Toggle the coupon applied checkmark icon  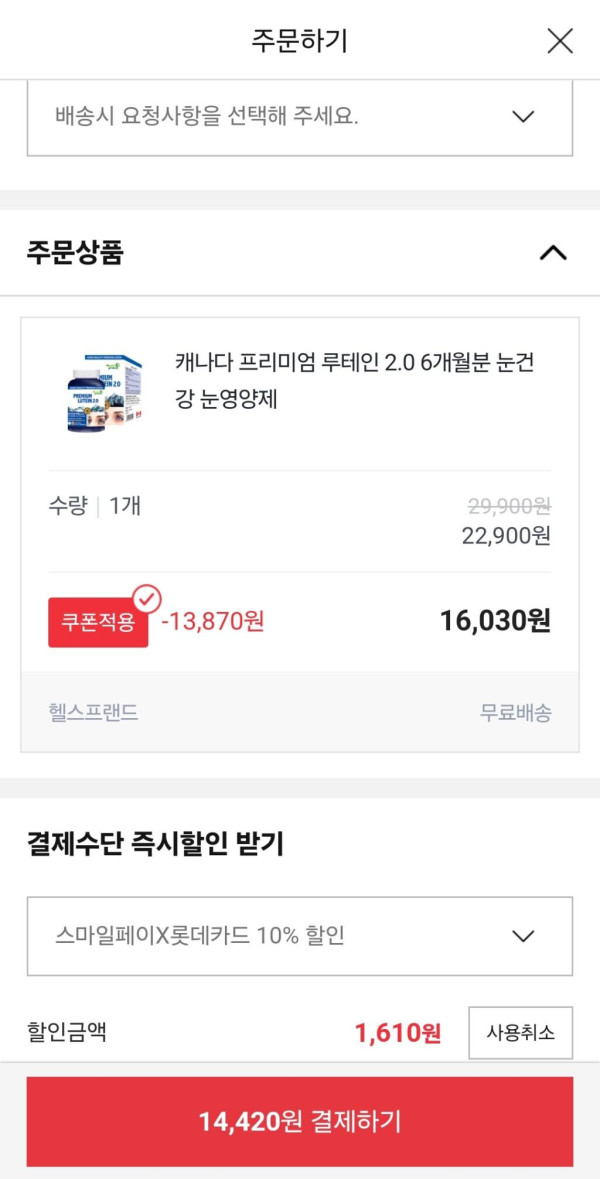pos(147,599)
